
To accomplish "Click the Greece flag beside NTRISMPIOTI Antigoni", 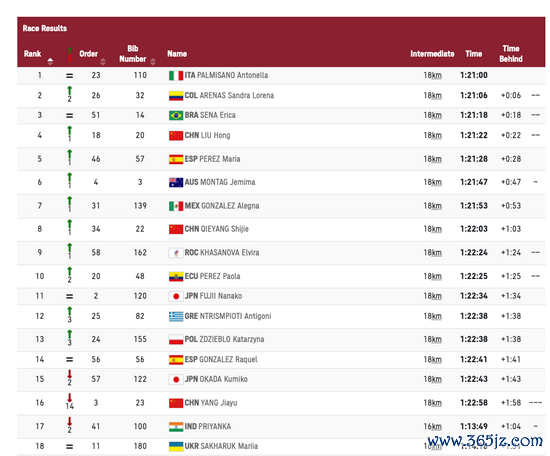I will (x=176, y=316).
